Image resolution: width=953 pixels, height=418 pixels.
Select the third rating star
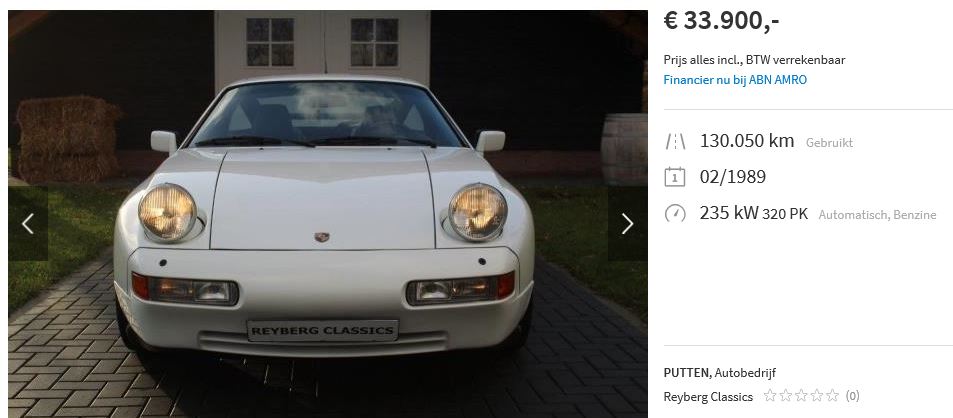pyautogui.click(x=801, y=396)
